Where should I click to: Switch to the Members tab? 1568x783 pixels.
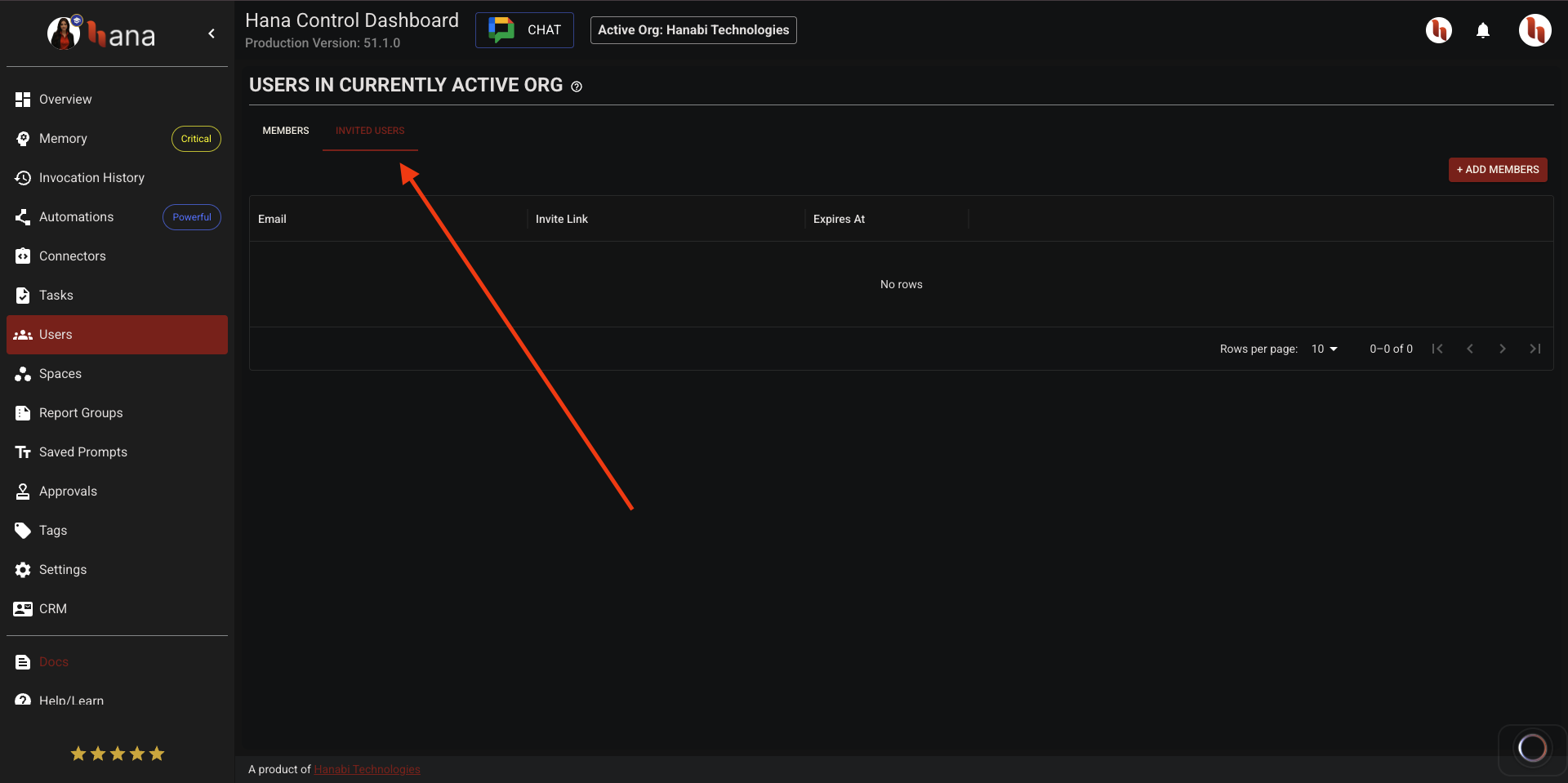[286, 131]
